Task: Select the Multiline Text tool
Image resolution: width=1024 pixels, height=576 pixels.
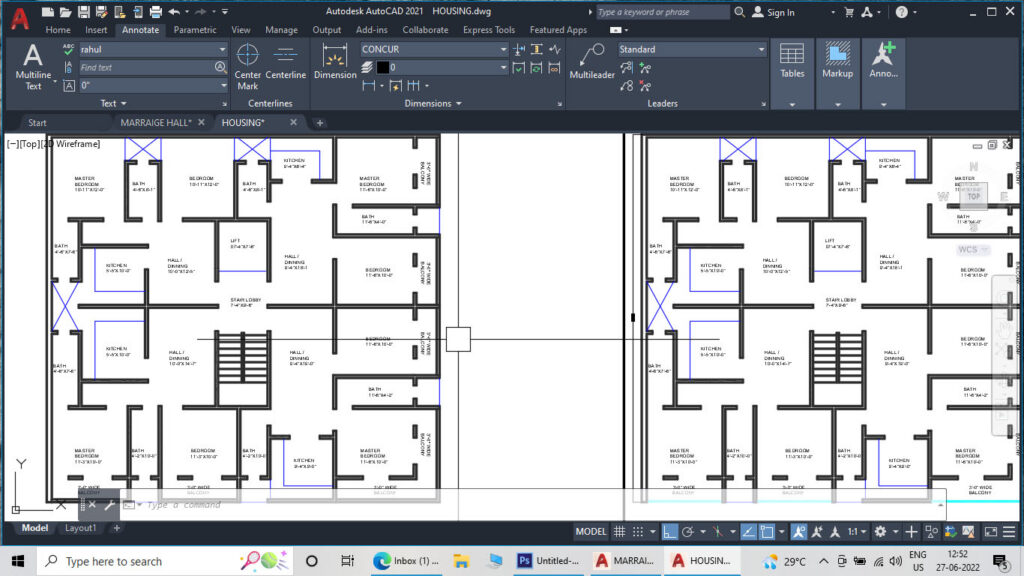Action: pyautogui.click(x=33, y=67)
